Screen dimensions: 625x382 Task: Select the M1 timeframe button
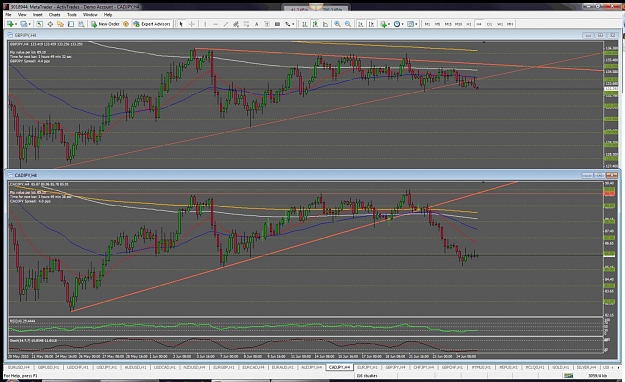(427, 24)
